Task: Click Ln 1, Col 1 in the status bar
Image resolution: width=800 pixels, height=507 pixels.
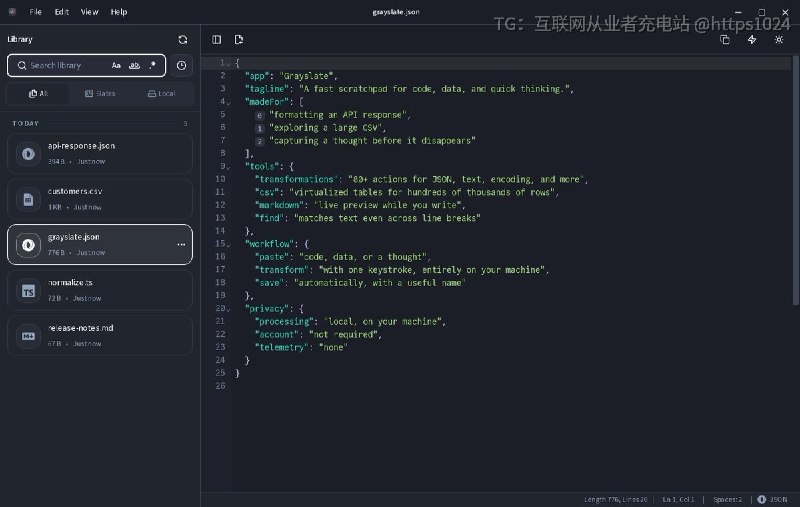Action: [x=678, y=499]
